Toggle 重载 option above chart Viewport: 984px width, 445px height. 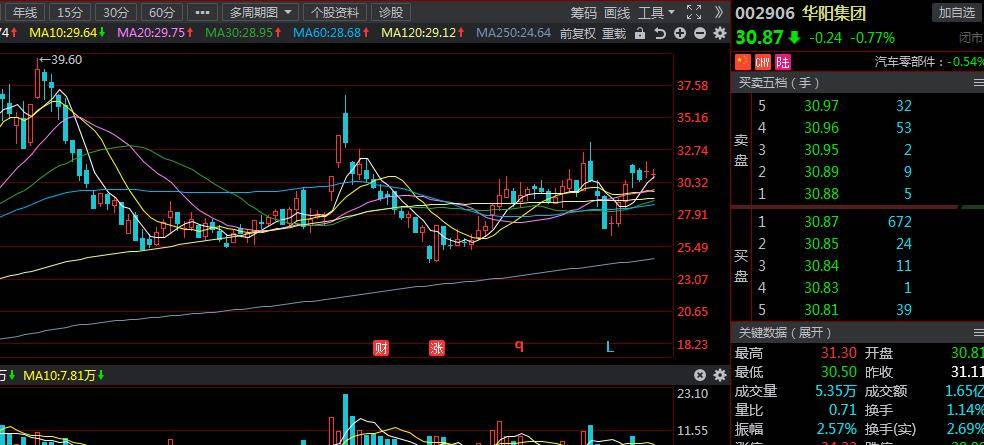click(x=613, y=33)
